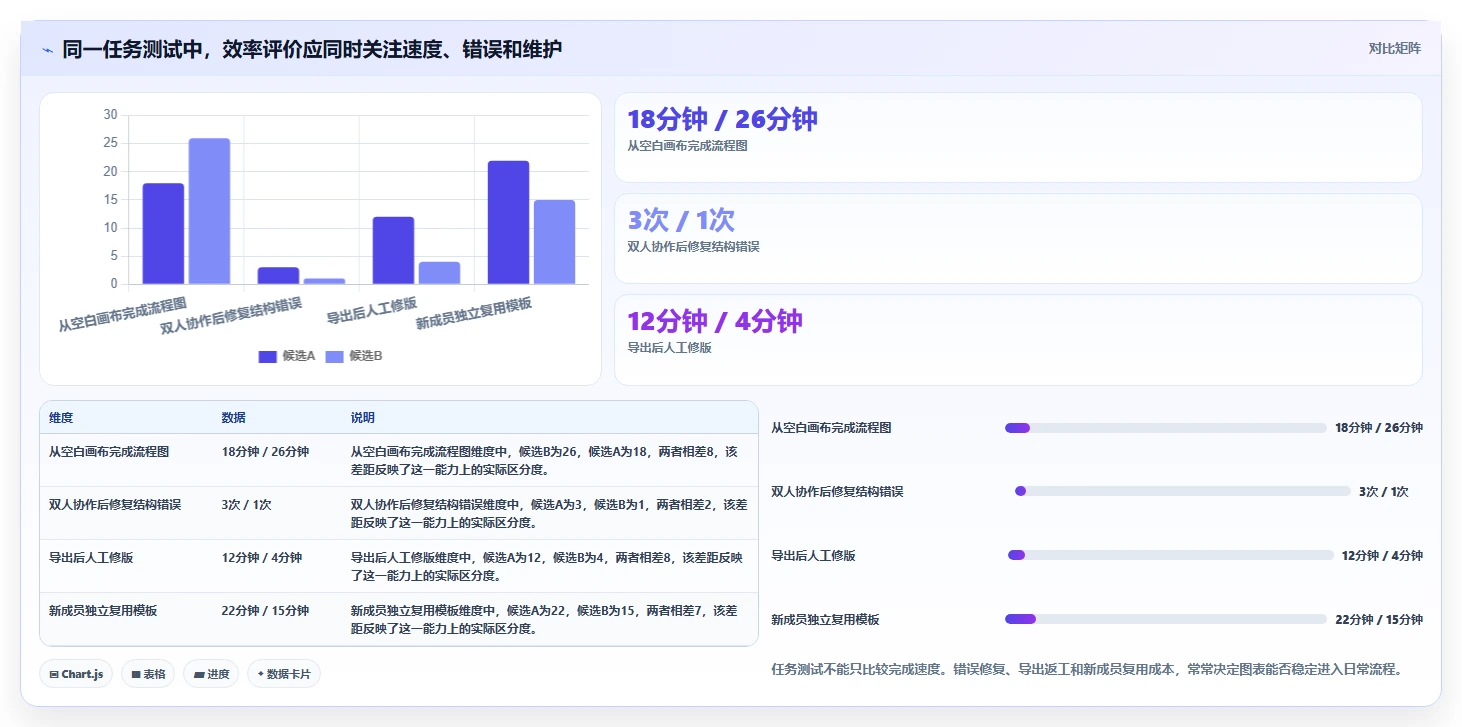Click the 对比矩阵 label in the header

pos(1395,48)
